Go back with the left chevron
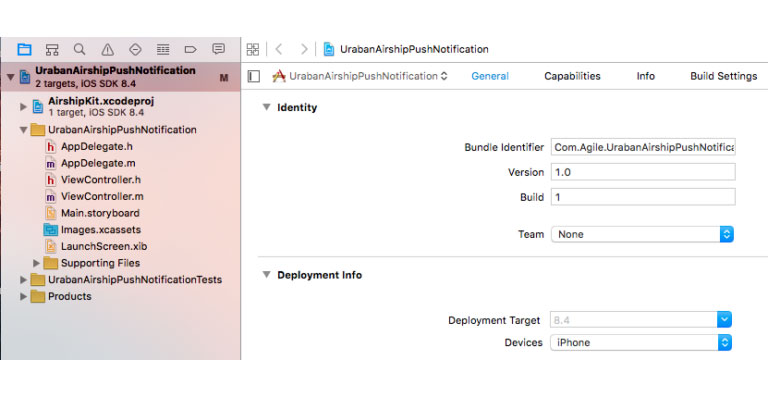The image size is (768, 401). (279, 49)
